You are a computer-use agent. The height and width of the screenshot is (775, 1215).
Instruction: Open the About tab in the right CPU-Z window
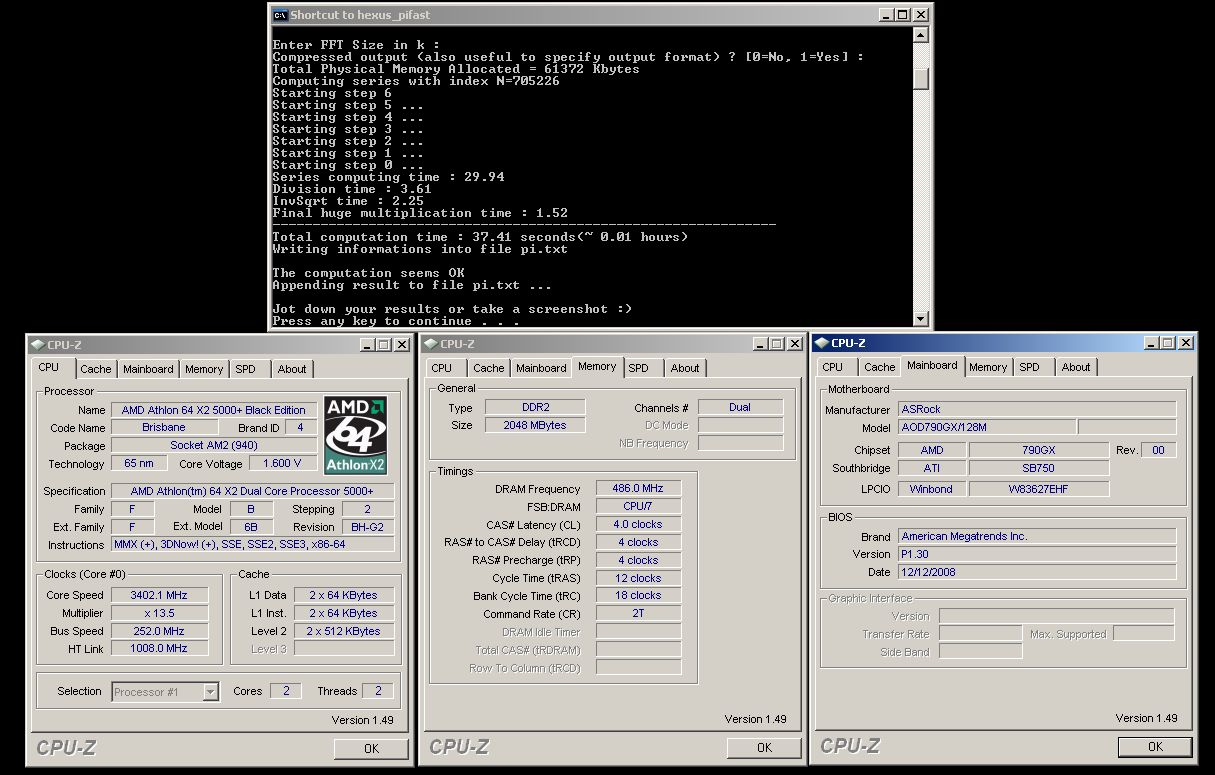(x=1076, y=367)
